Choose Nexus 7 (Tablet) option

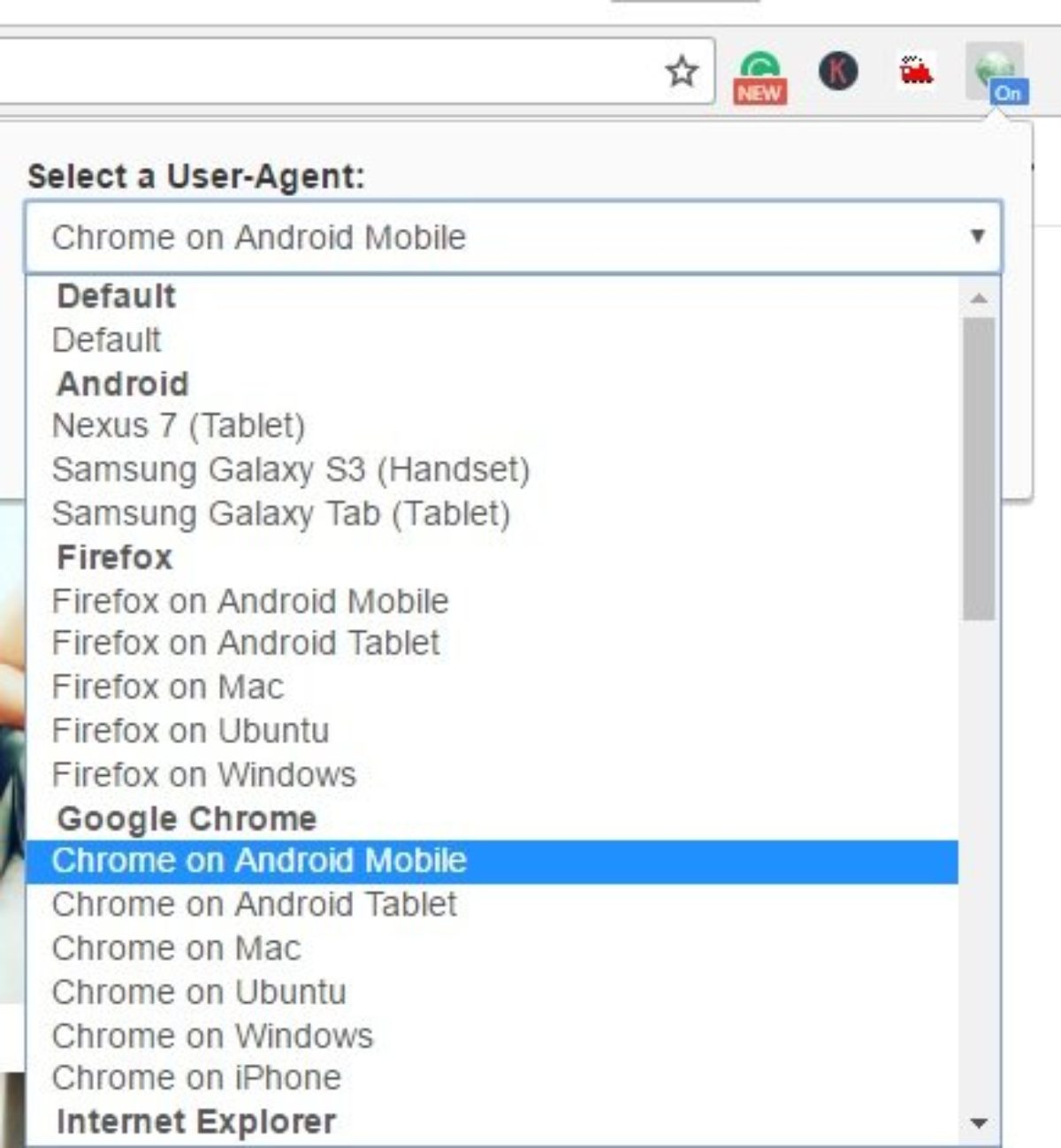[x=179, y=426]
